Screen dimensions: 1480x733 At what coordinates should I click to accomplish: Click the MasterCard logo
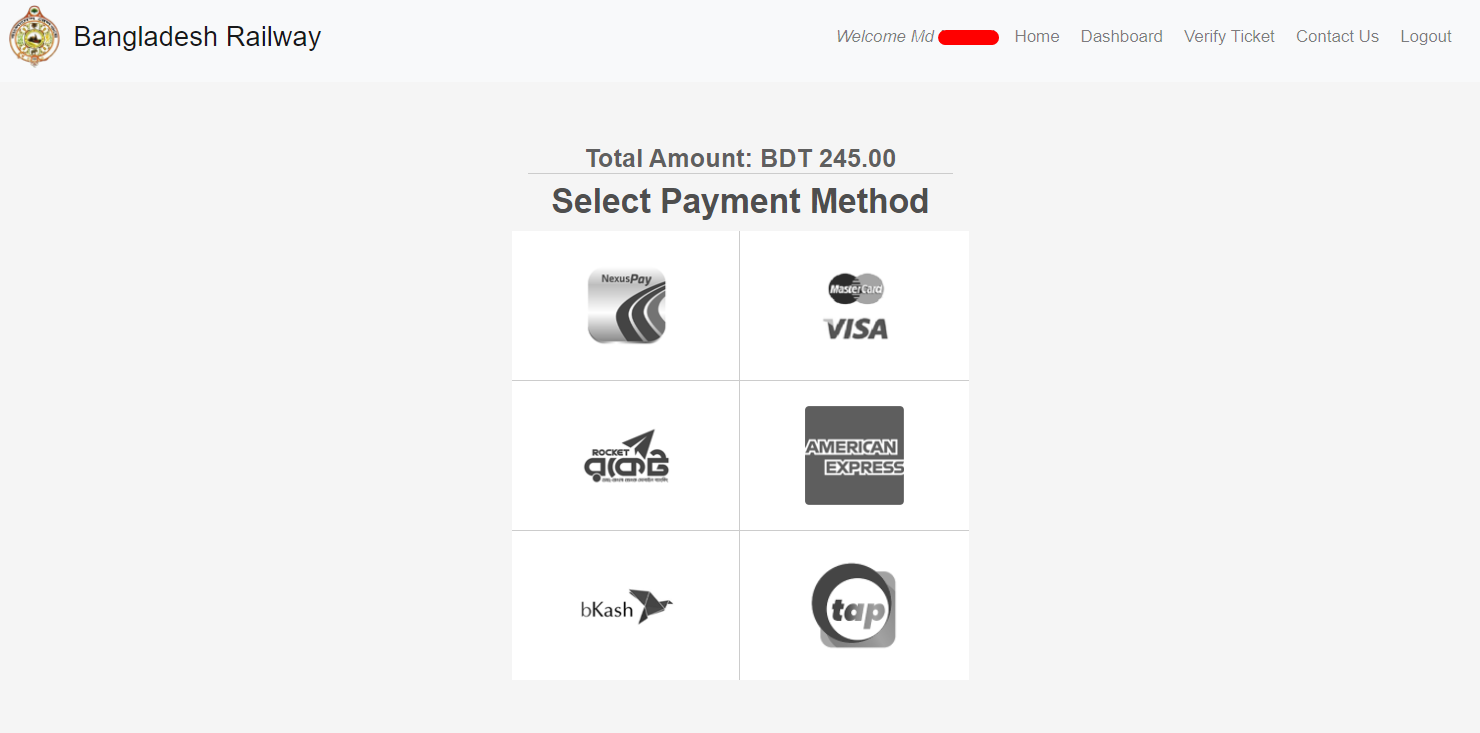[856, 289]
